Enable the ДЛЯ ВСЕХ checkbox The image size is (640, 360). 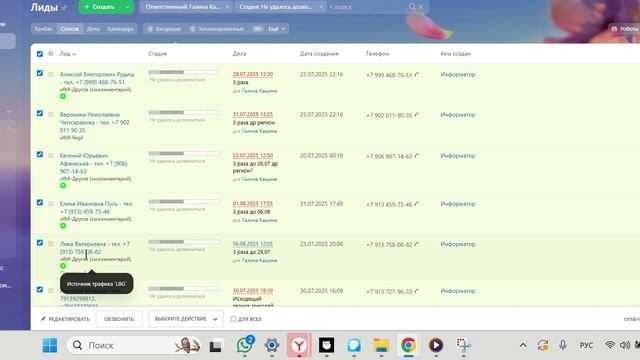coord(233,319)
